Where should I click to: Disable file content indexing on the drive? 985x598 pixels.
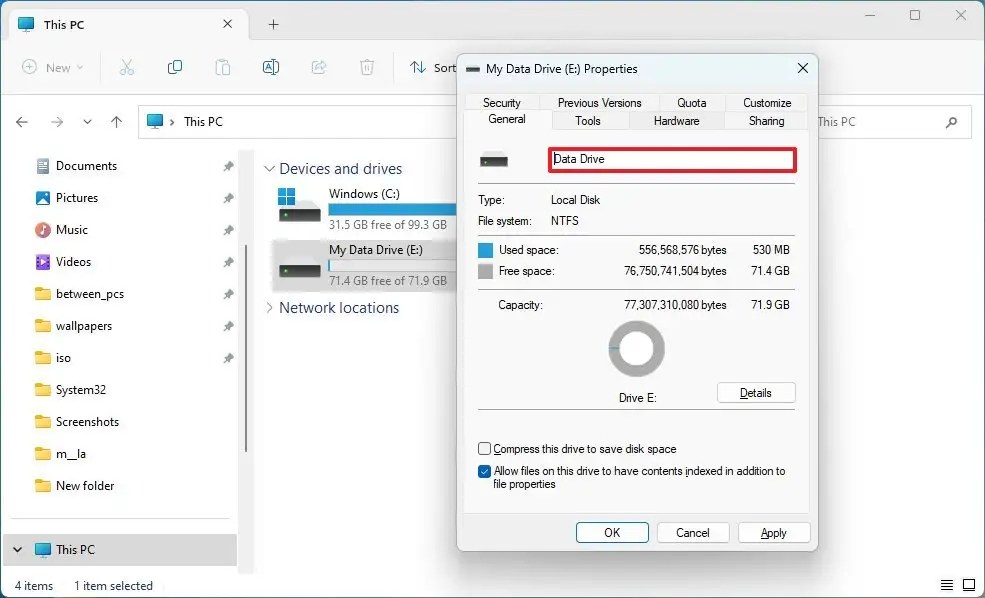click(484, 471)
